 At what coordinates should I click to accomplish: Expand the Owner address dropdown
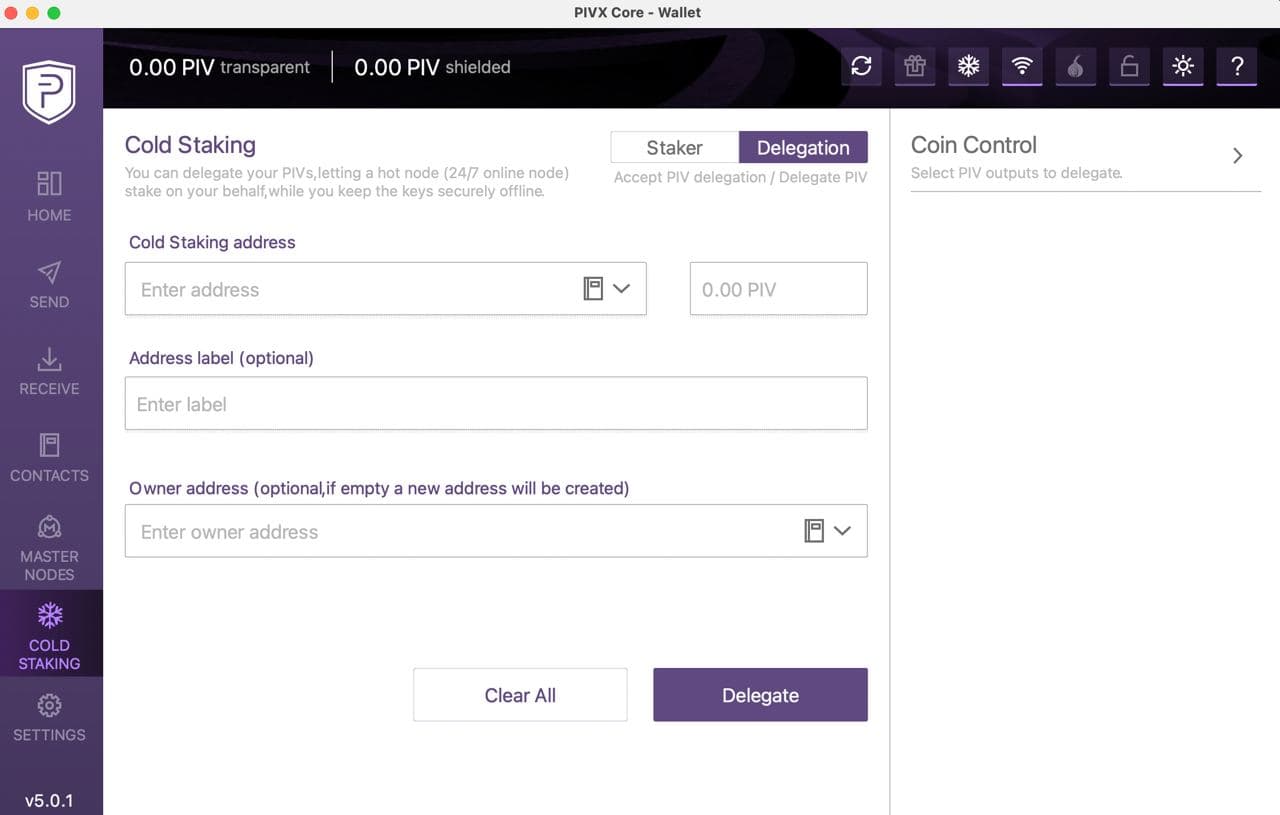(x=843, y=531)
